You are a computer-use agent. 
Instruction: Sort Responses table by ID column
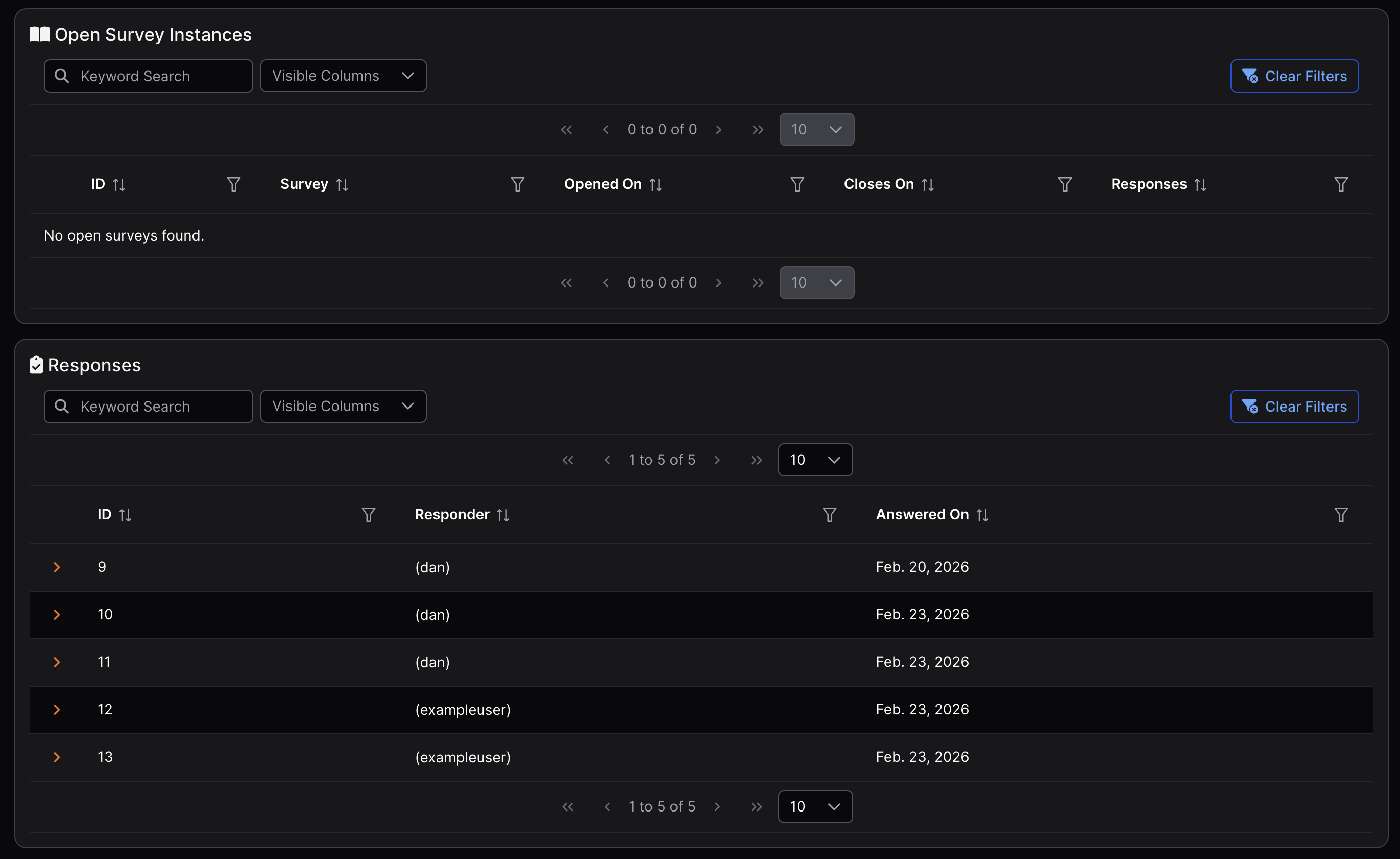pos(125,515)
